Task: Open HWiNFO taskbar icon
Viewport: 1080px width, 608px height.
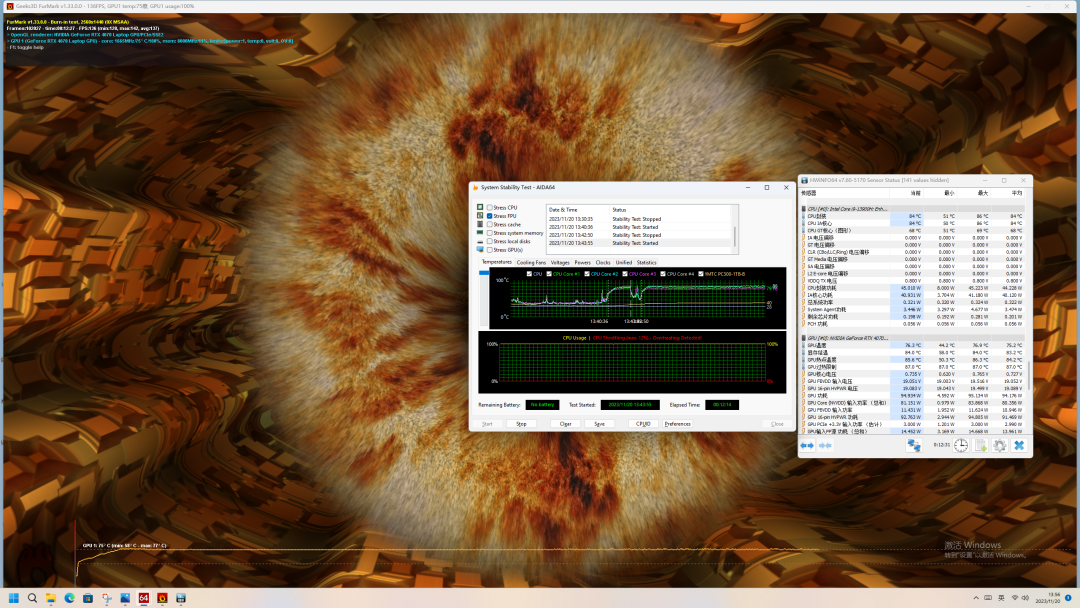Action: 180,598
